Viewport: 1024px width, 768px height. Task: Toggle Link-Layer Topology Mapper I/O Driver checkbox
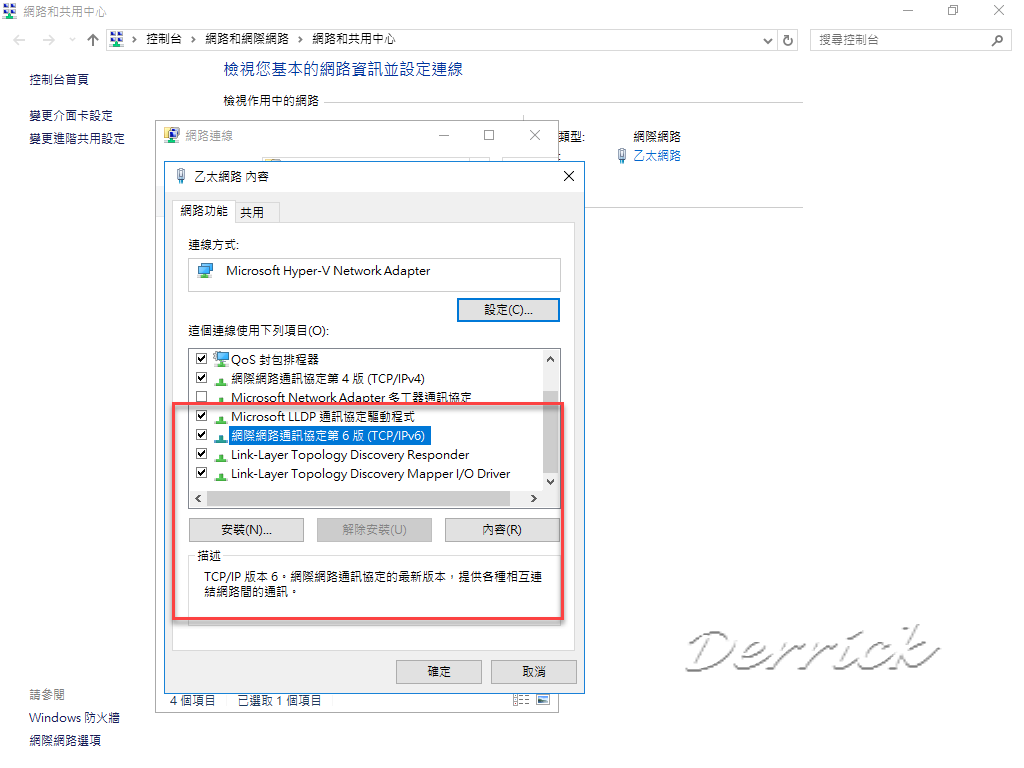coord(201,472)
